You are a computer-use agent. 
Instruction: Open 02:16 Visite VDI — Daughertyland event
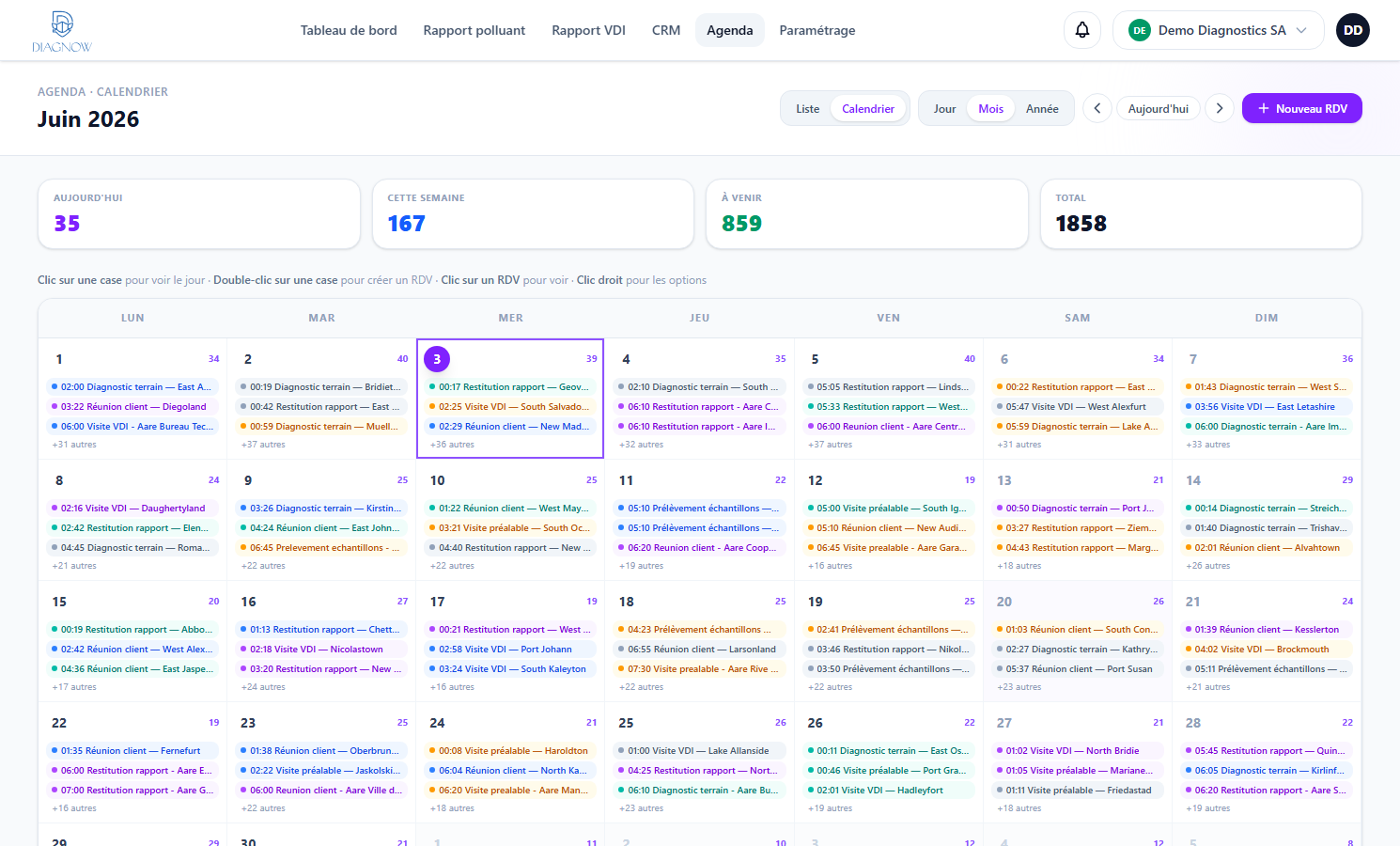coord(132,508)
